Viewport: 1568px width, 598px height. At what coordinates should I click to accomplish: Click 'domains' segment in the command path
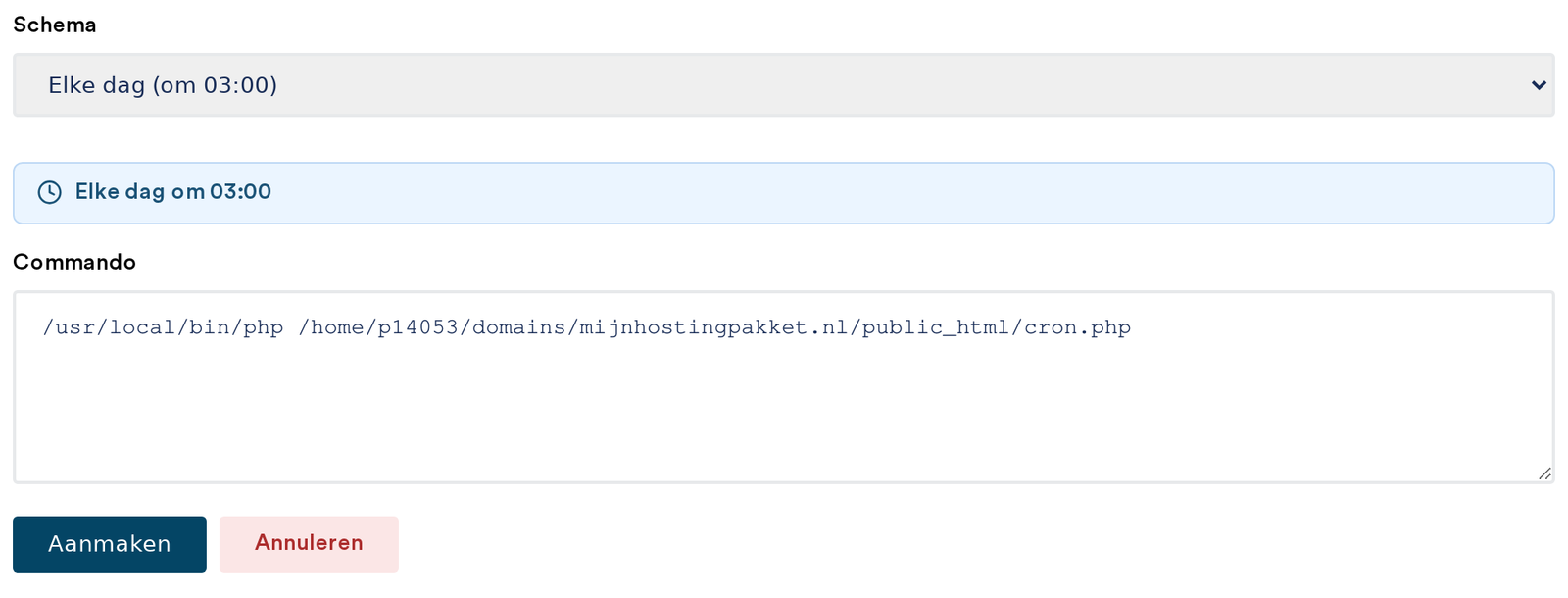tap(518, 327)
